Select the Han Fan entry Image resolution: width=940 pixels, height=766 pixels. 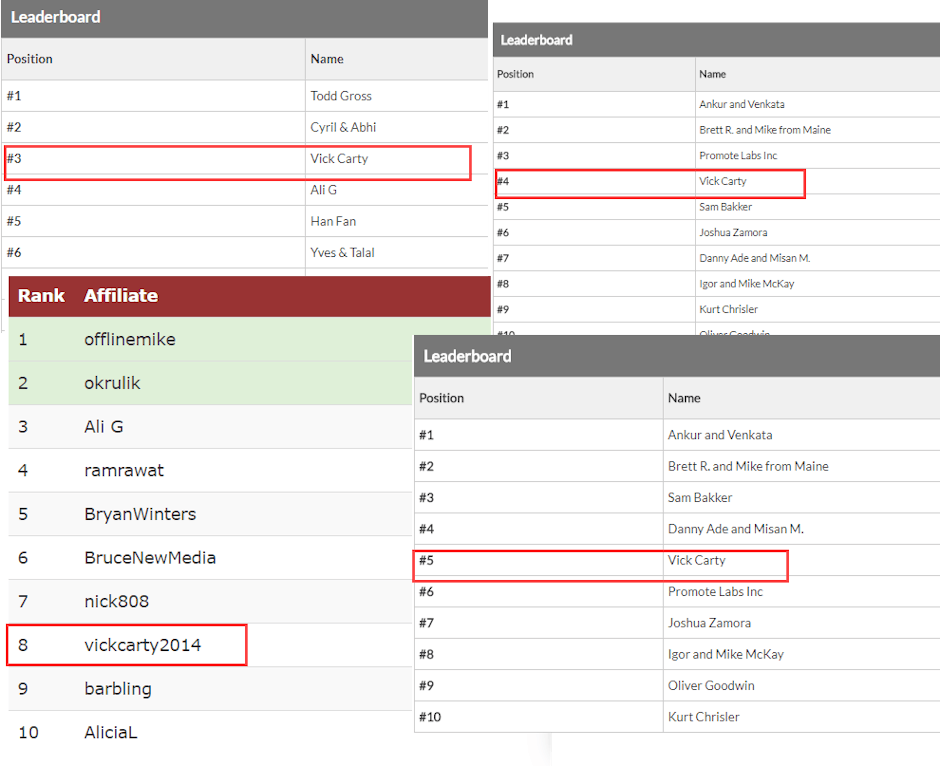click(x=333, y=221)
